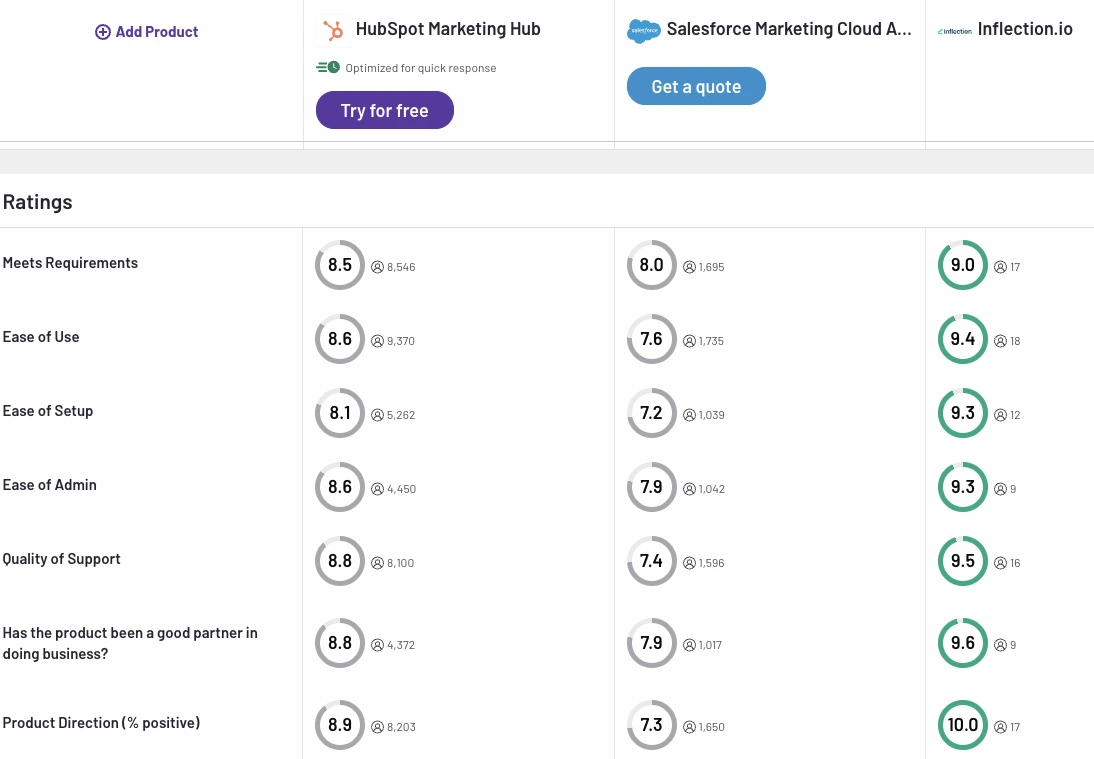Click reviewer icon beside HubSpot 8,546 count
The image size is (1094, 759).
click(x=378, y=267)
